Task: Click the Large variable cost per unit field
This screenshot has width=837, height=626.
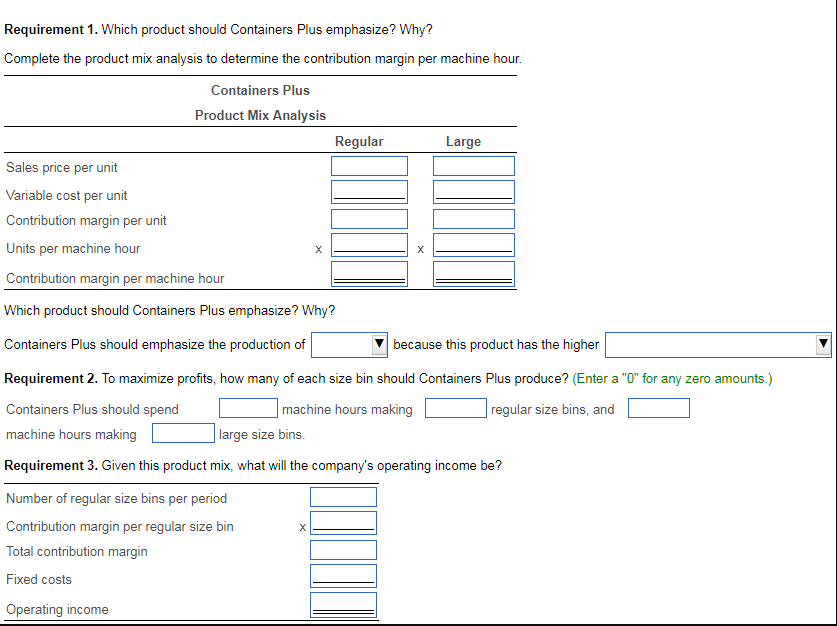Action: point(473,190)
